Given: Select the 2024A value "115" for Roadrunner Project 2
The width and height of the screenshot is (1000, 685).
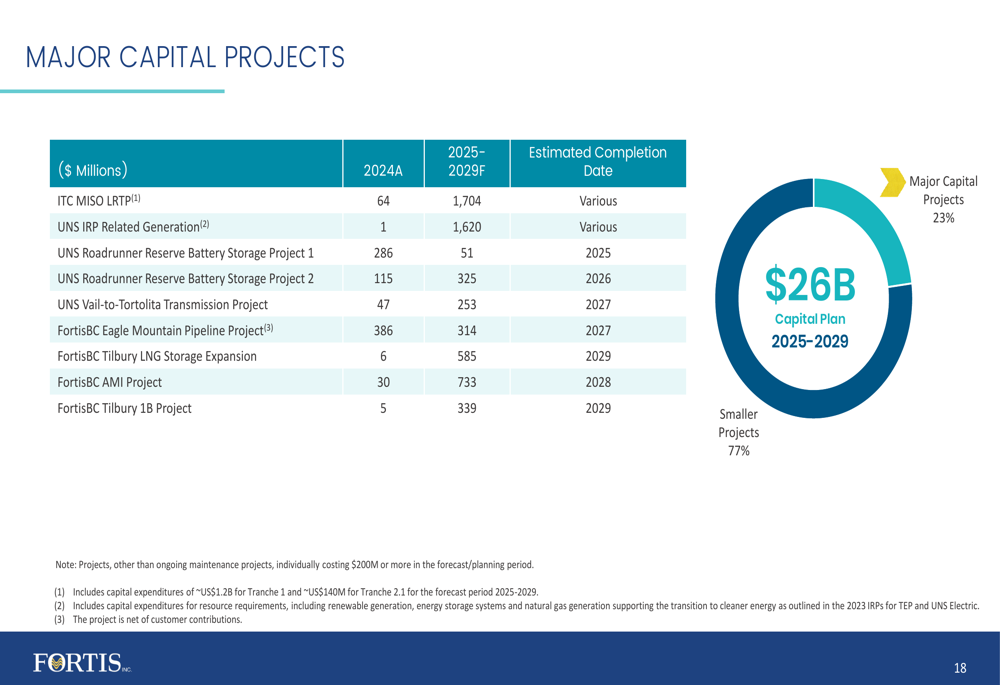Looking at the screenshot, I should (x=383, y=279).
